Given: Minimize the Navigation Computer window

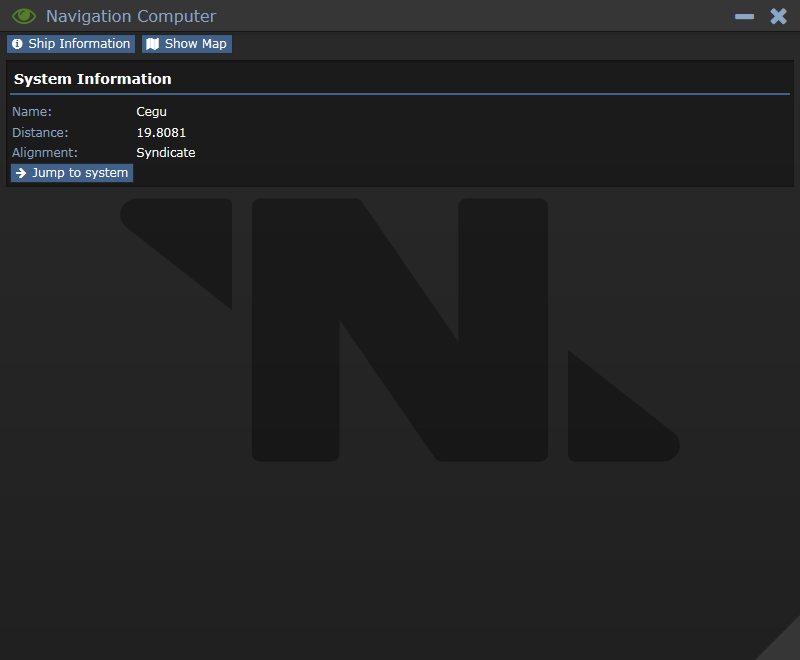Looking at the screenshot, I should [744, 17].
